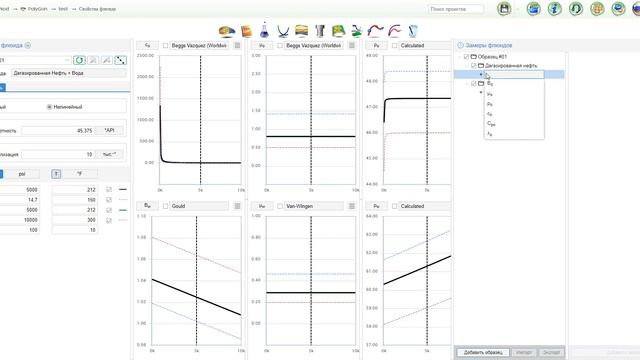The height and width of the screenshot is (360, 640).
Task: Collapse the fluid properties panel header icon
Action: pyautogui.click(x=28, y=45)
